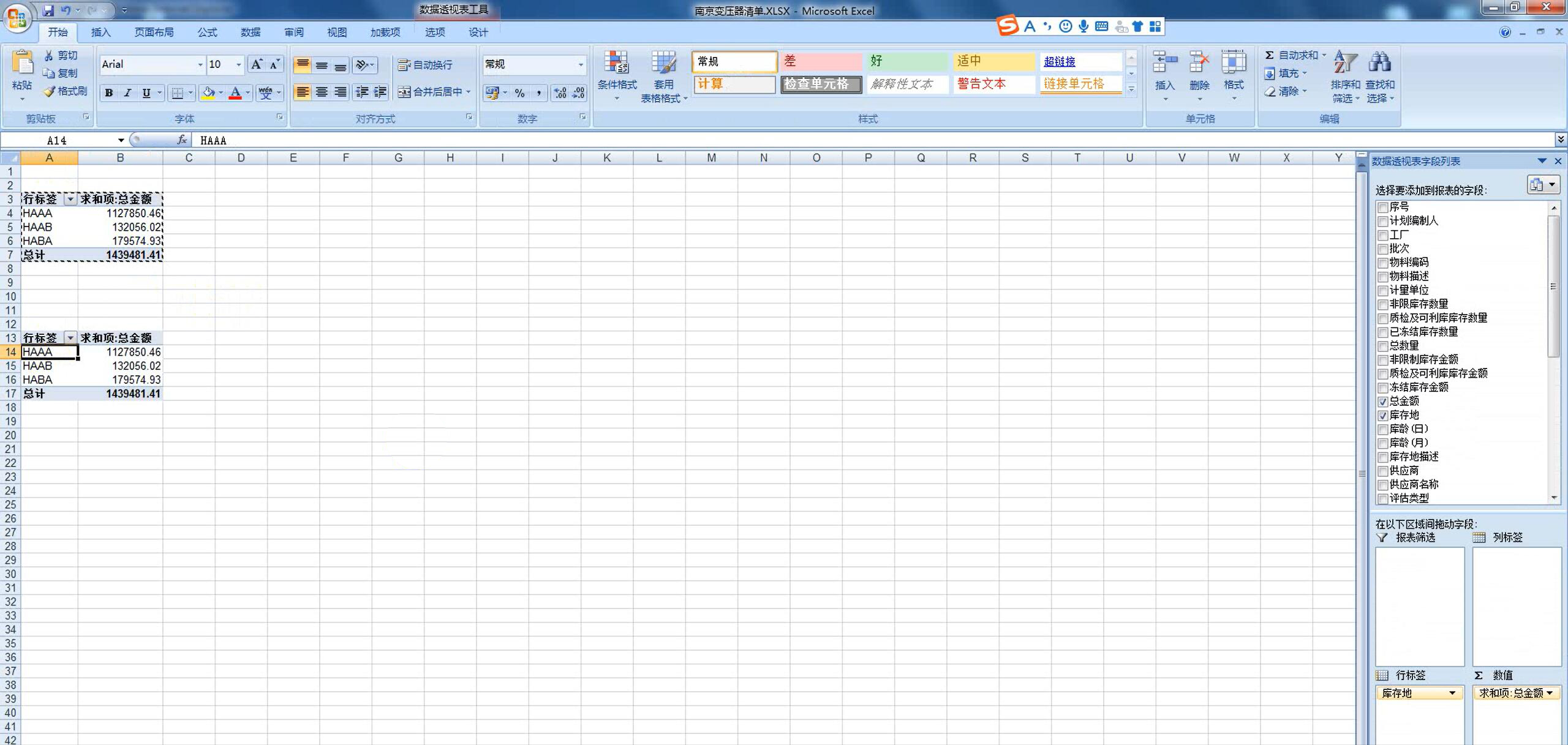Click the center text alignment icon

tap(322, 92)
